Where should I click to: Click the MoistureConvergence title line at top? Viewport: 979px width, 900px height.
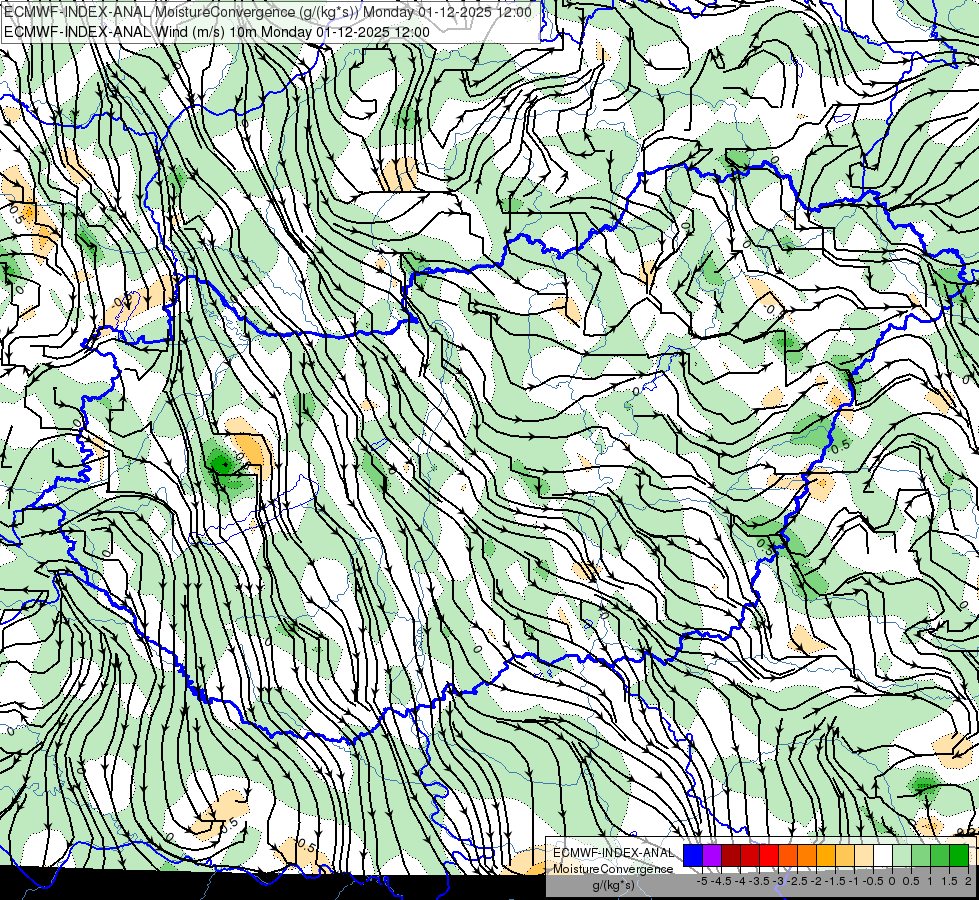[x=268, y=11]
